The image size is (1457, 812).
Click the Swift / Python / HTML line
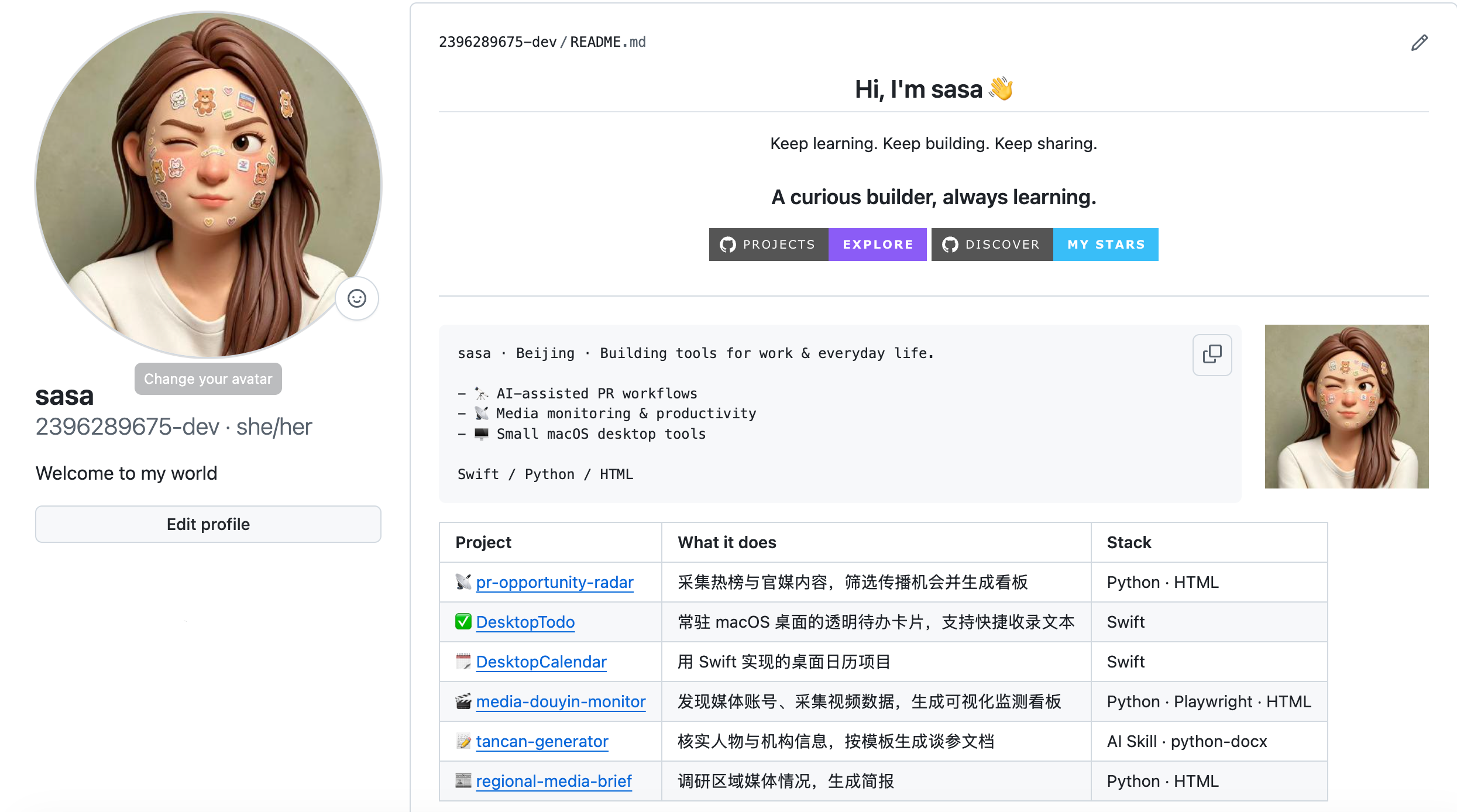pos(545,474)
